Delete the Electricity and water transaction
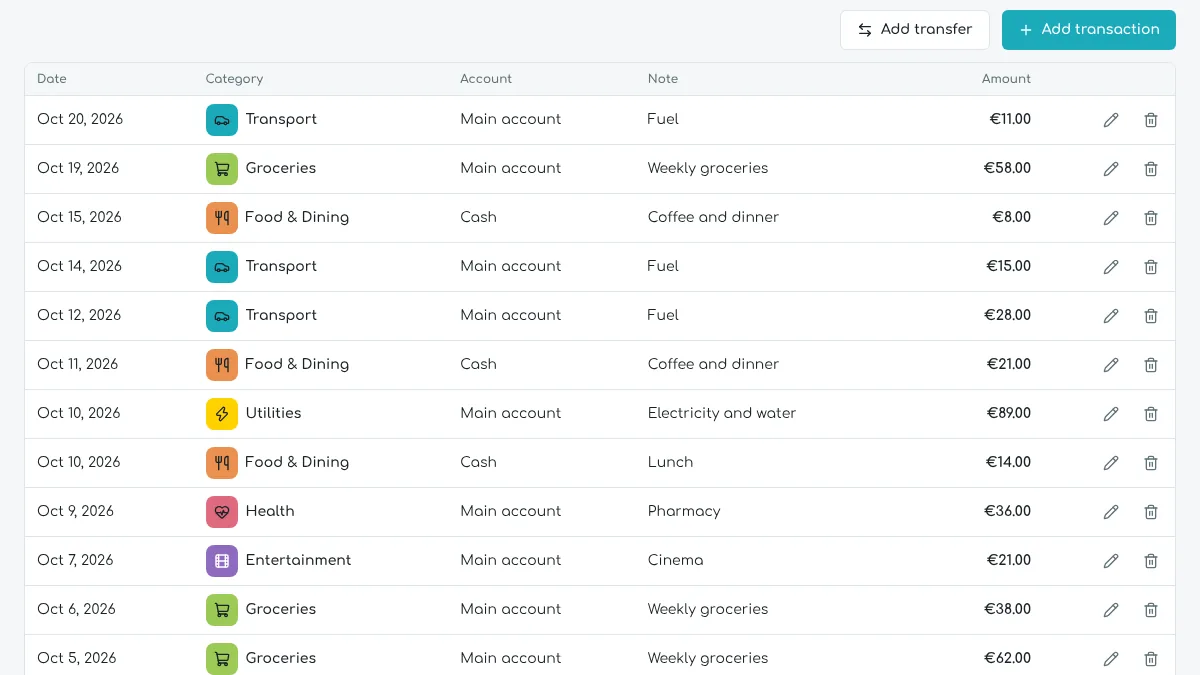 tap(1151, 414)
